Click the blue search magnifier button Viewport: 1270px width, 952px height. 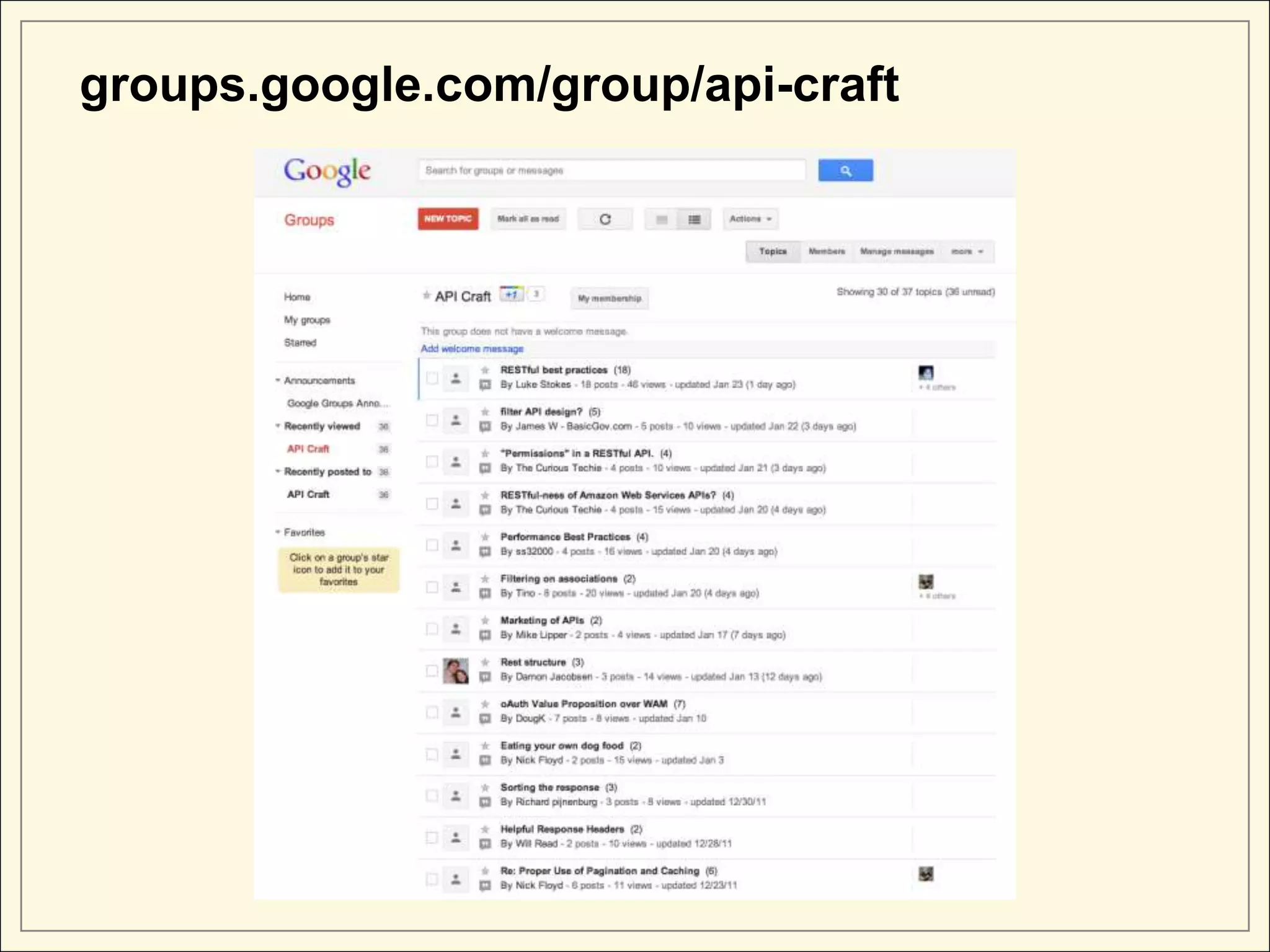click(x=845, y=170)
